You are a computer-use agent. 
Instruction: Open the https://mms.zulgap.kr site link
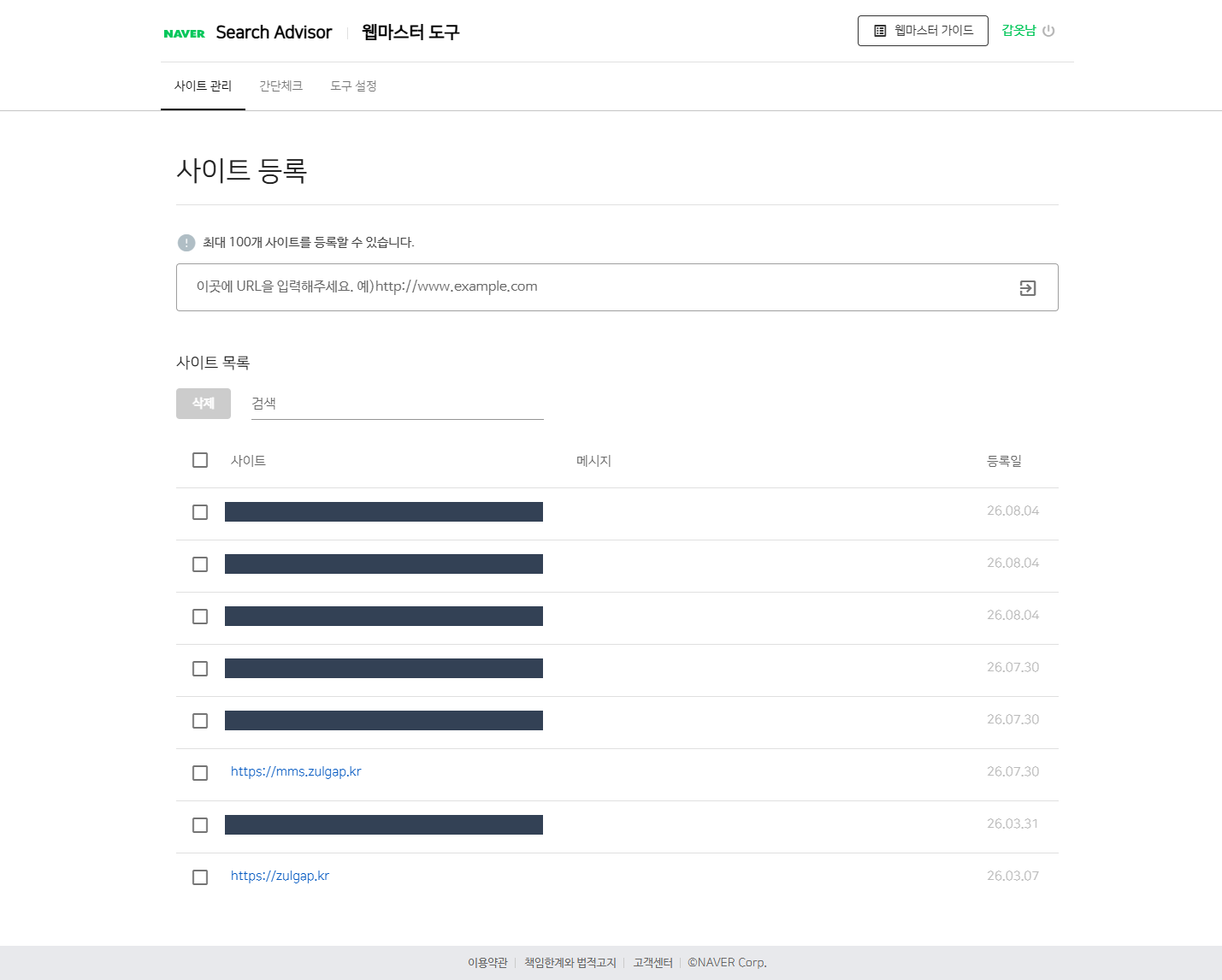click(296, 771)
